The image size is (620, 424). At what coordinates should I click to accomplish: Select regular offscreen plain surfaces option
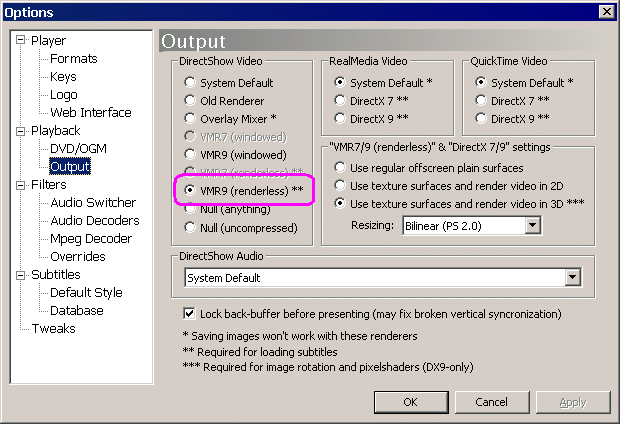(x=340, y=167)
